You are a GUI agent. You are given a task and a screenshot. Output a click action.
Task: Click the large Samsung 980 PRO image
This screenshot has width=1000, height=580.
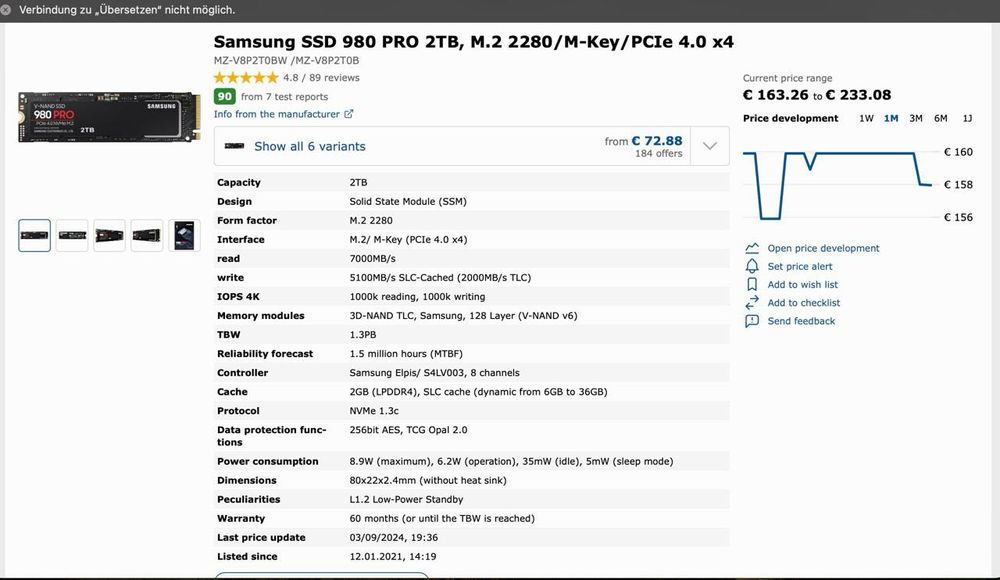110,117
